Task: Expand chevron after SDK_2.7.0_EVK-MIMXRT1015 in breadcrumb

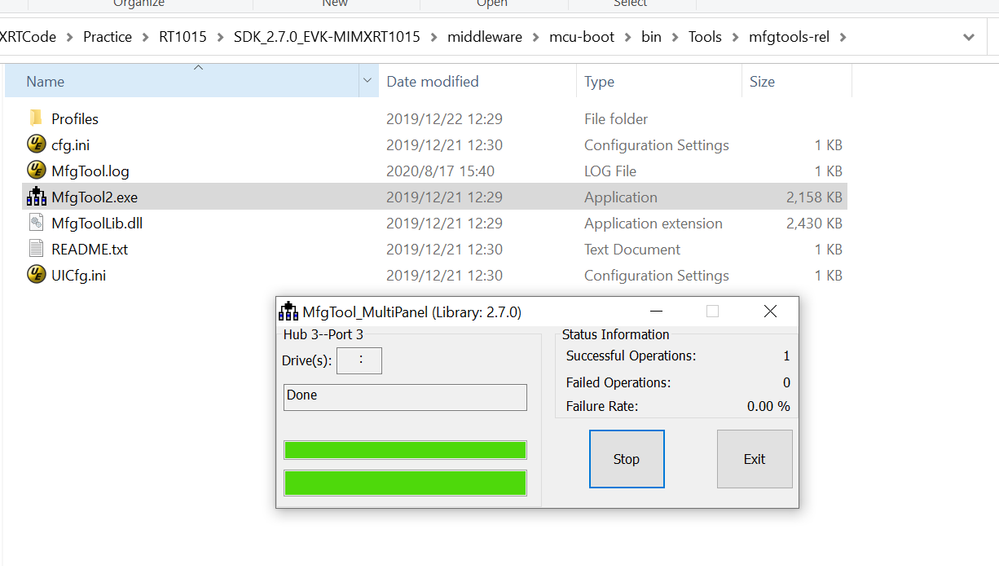Action: point(434,37)
